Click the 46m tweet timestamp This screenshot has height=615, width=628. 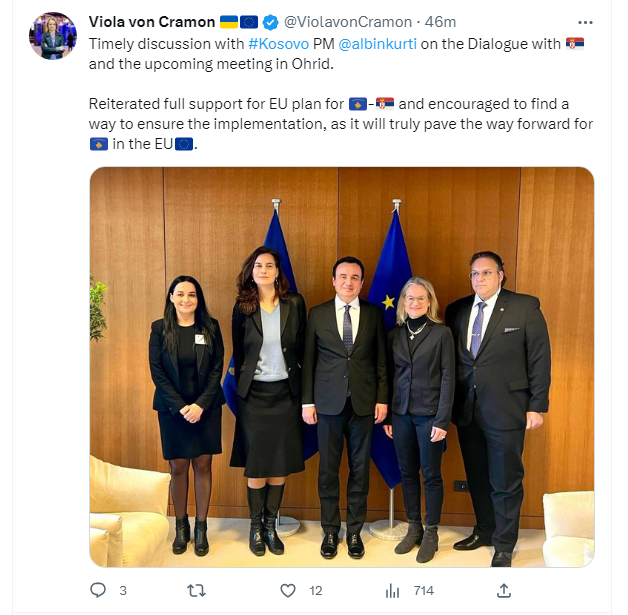[x=440, y=22]
